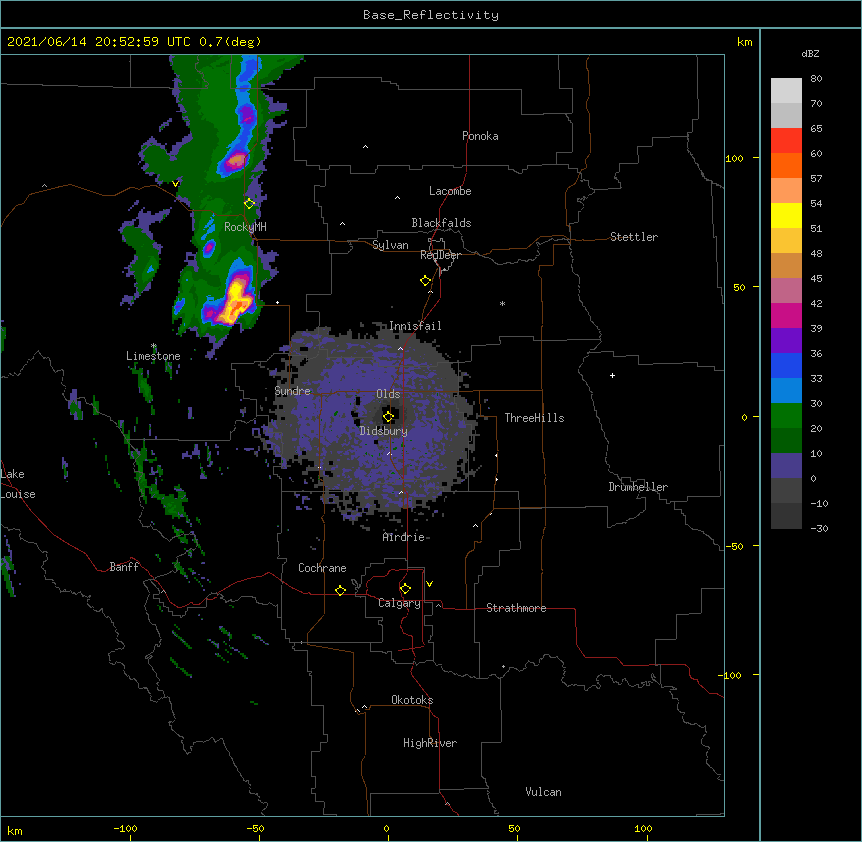This screenshot has width=862, height=842.
Task: Click the yellow diamond marker above Calgary label
Action: pos(405,589)
